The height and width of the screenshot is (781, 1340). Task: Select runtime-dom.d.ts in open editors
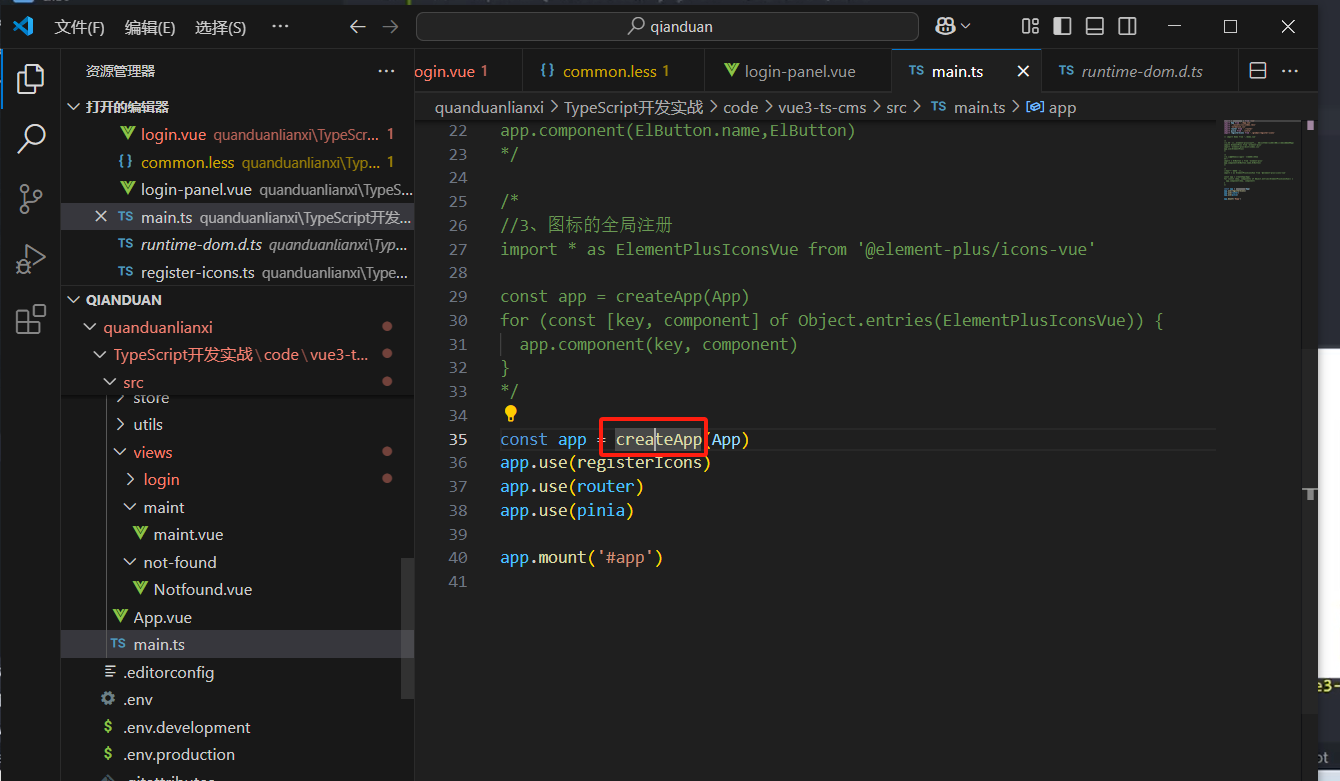click(x=237, y=244)
